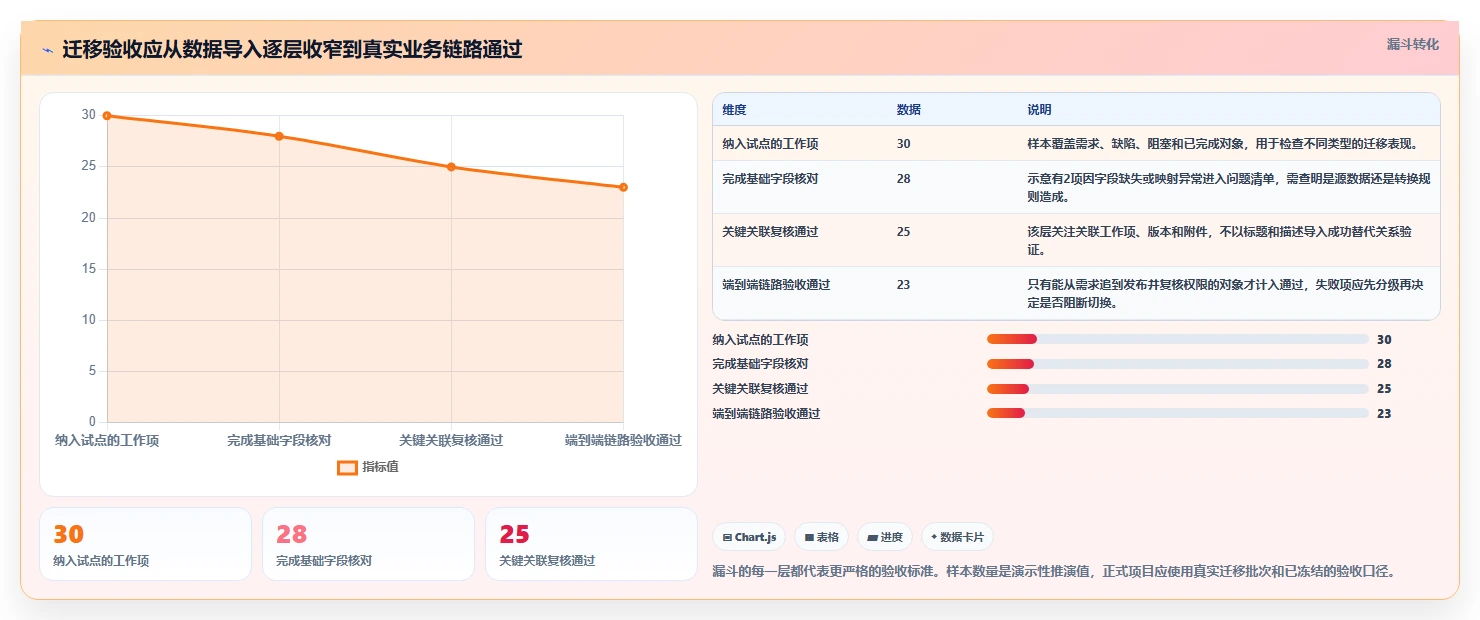Click the description starting 示意有2项因字段缺失
This screenshot has height=620, width=1480.
click(x=1228, y=188)
